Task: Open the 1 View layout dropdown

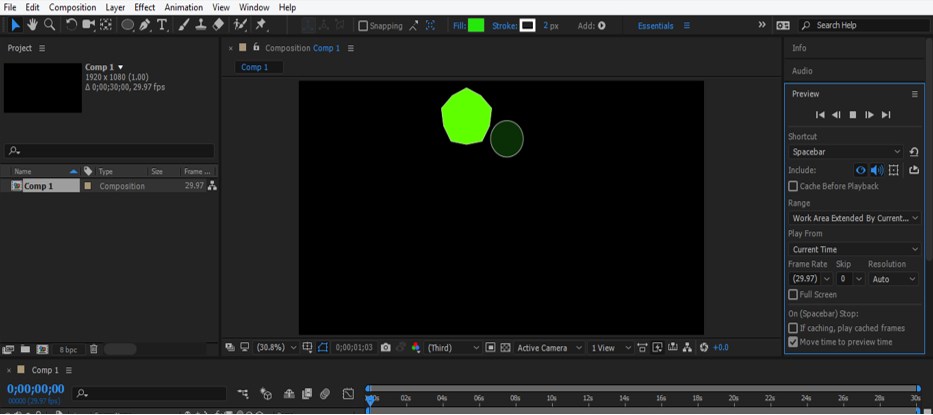Action: tap(610, 348)
